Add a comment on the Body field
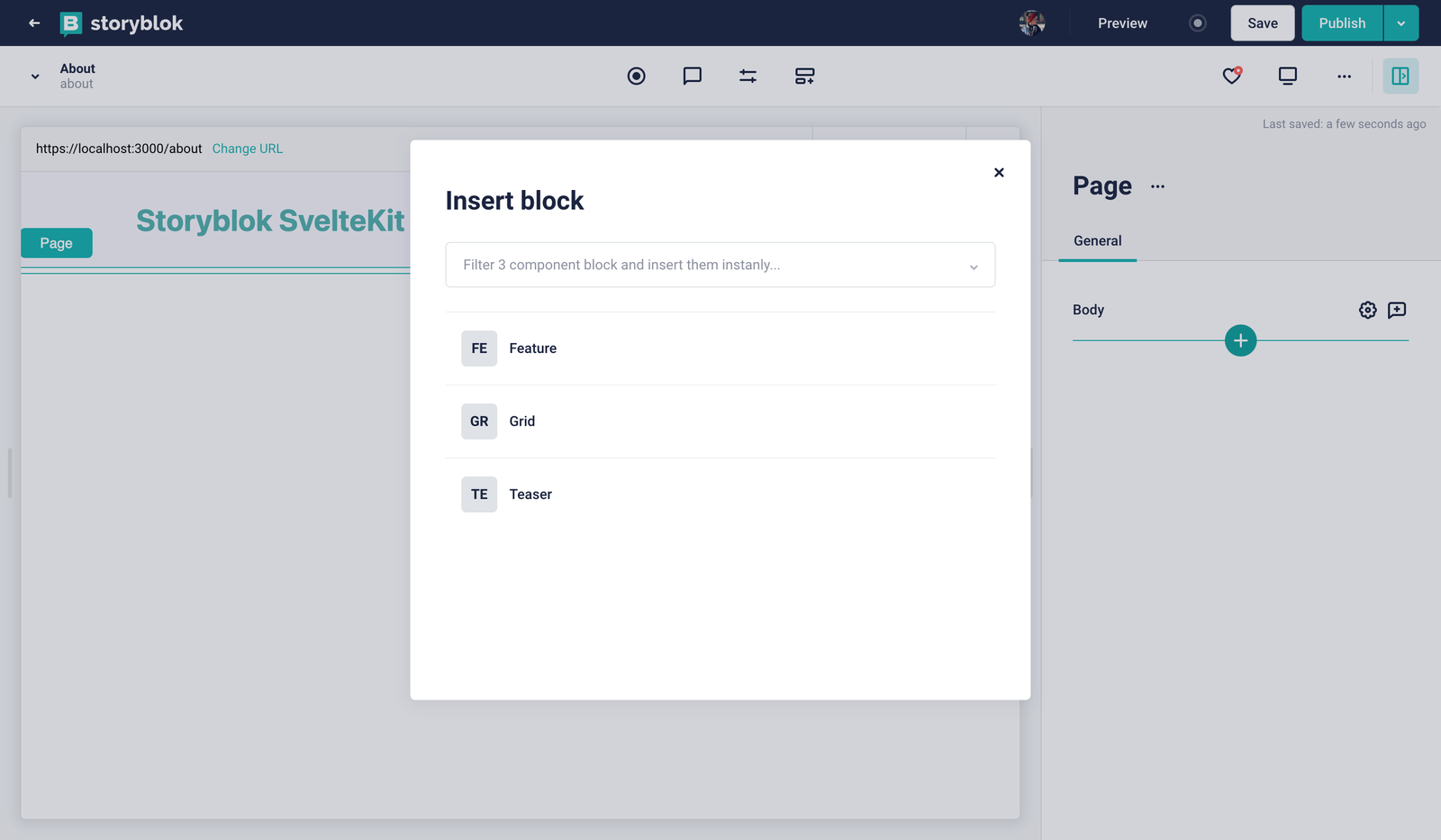This screenshot has height=840, width=1441. point(1398,310)
